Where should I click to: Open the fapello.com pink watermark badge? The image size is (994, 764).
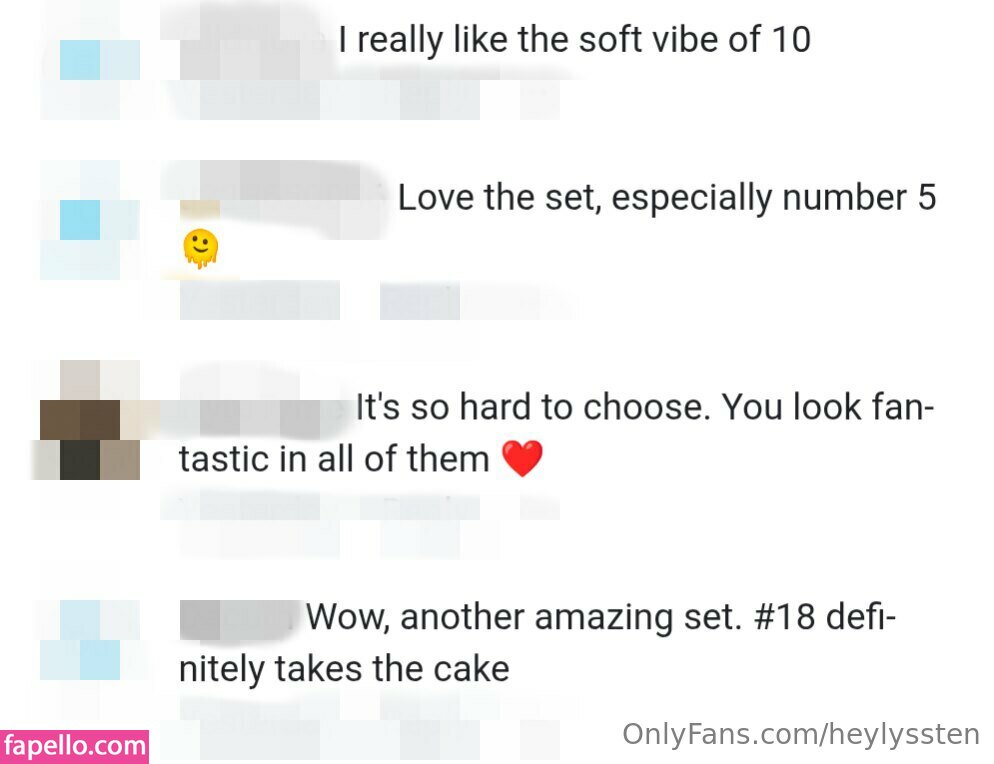tap(74, 746)
